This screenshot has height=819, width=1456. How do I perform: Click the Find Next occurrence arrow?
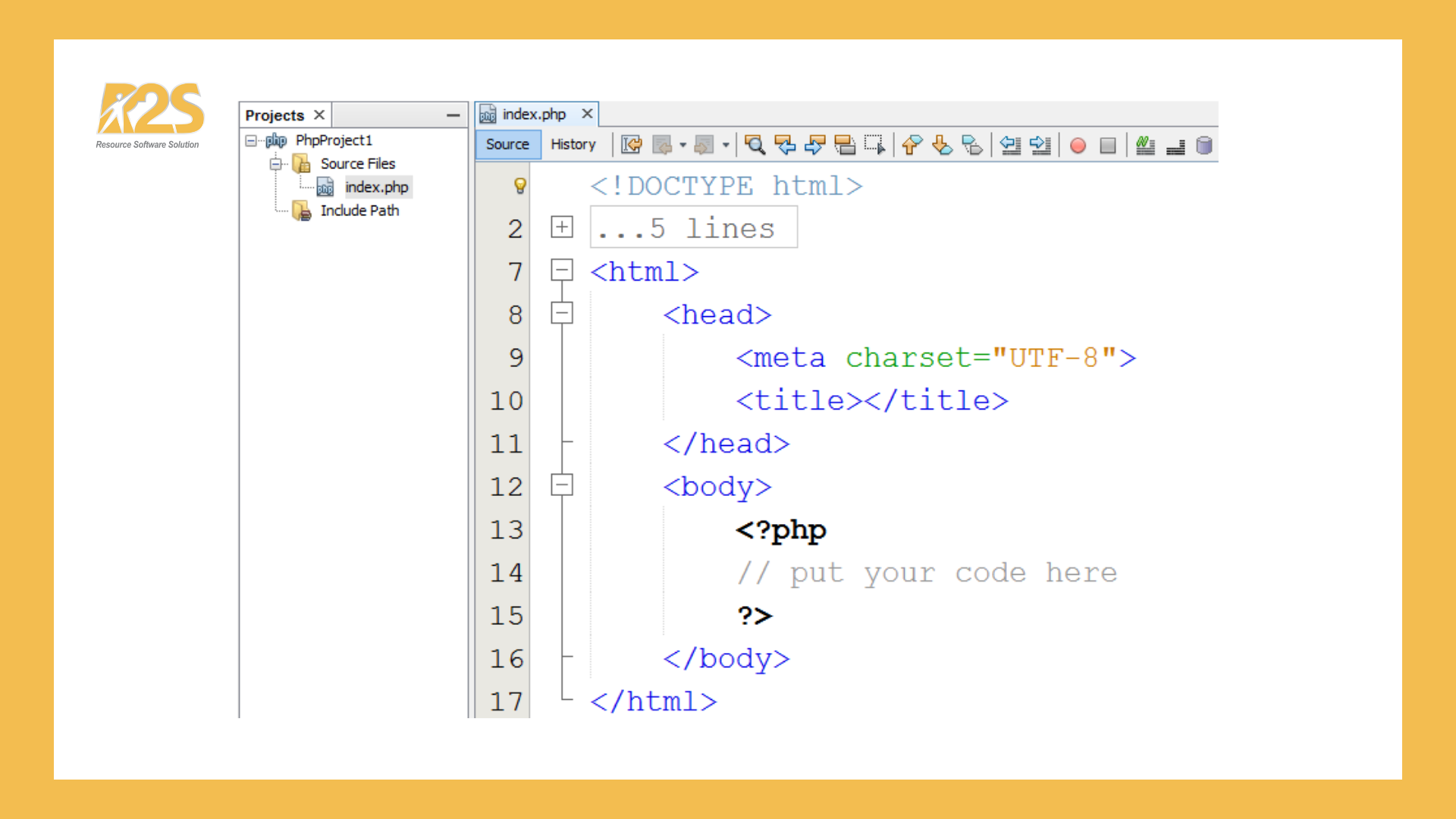tap(814, 146)
